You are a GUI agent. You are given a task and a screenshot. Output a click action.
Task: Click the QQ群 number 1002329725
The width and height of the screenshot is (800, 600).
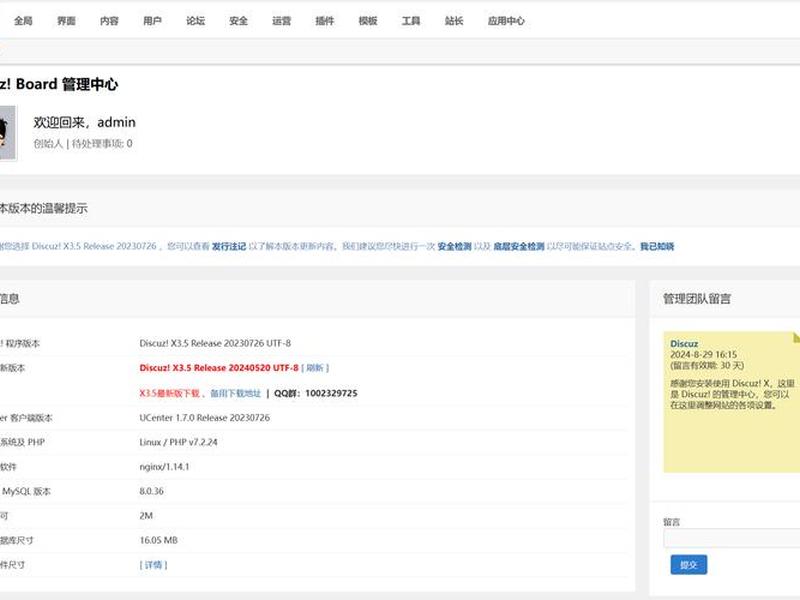click(x=331, y=393)
